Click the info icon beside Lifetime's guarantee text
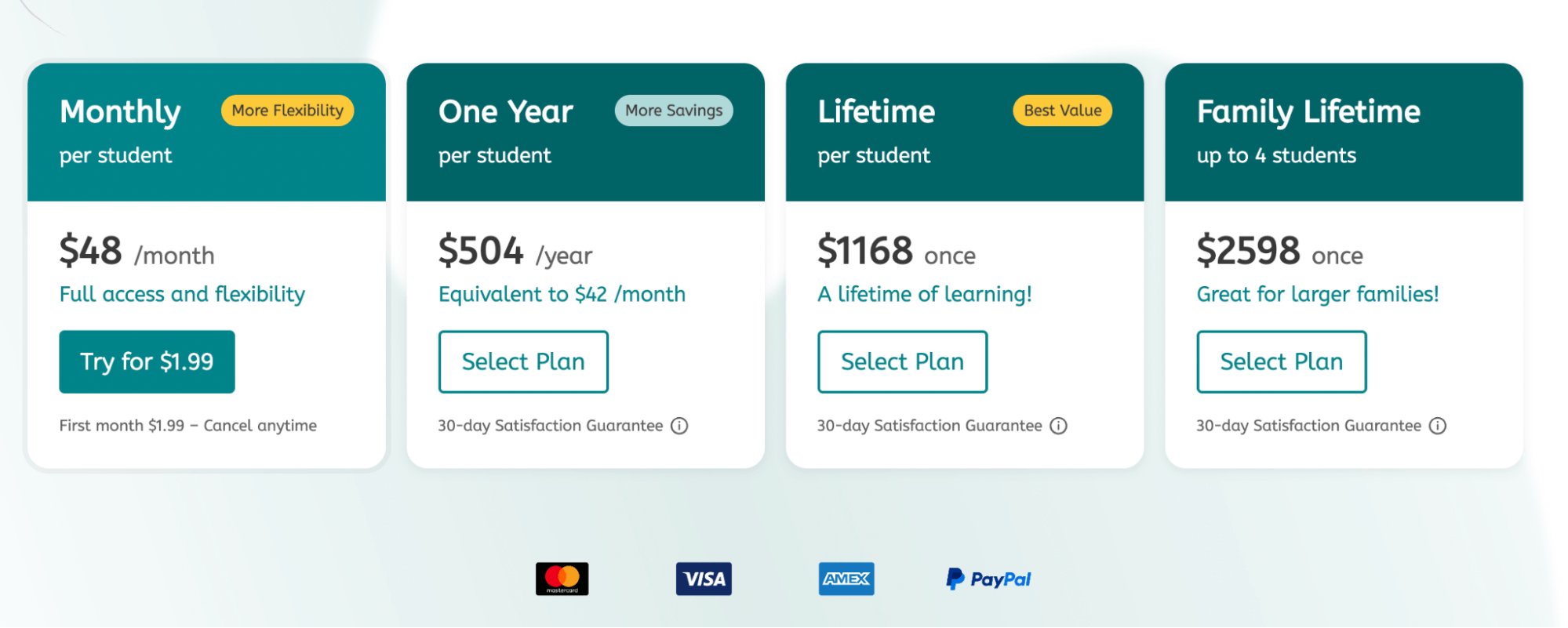This screenshot has height=628, width=1568. (x=1058, y=426)
